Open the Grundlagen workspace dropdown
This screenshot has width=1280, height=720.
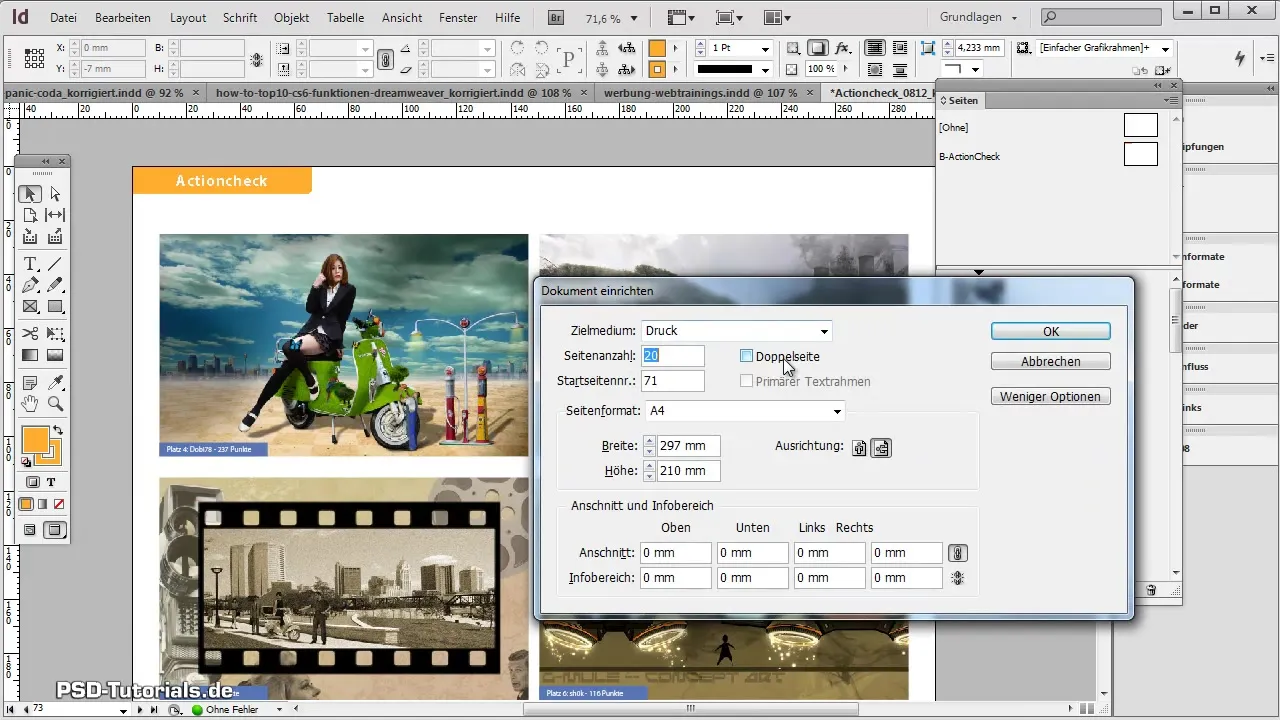pos(979,17)
